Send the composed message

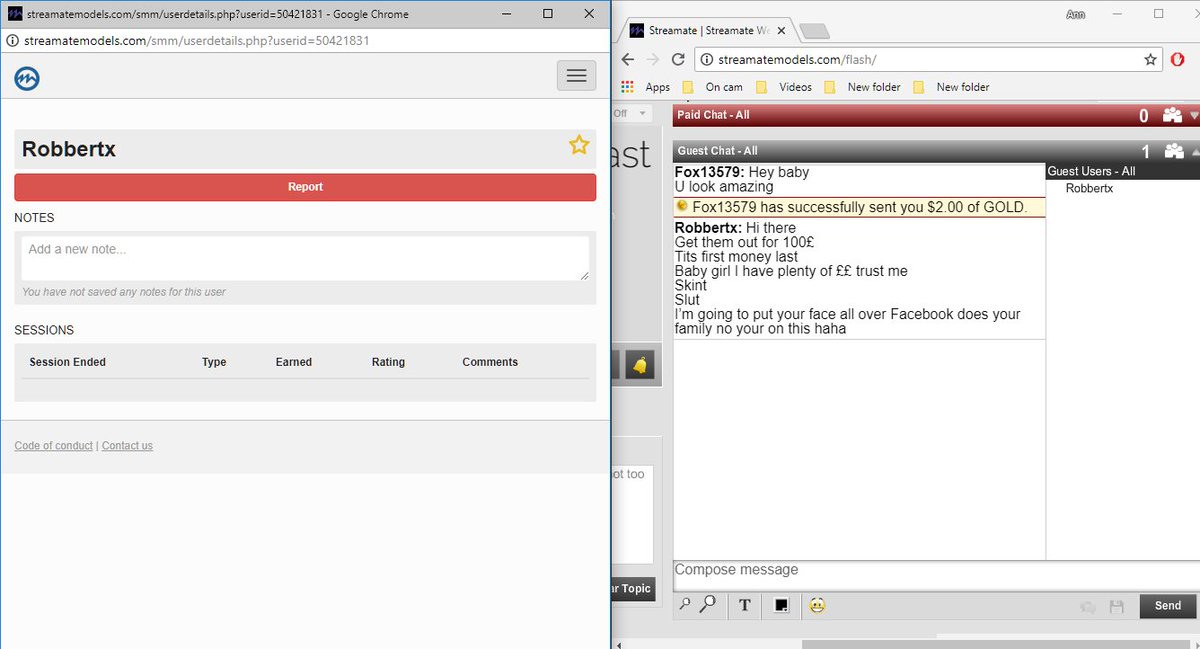pos(1167,606)
